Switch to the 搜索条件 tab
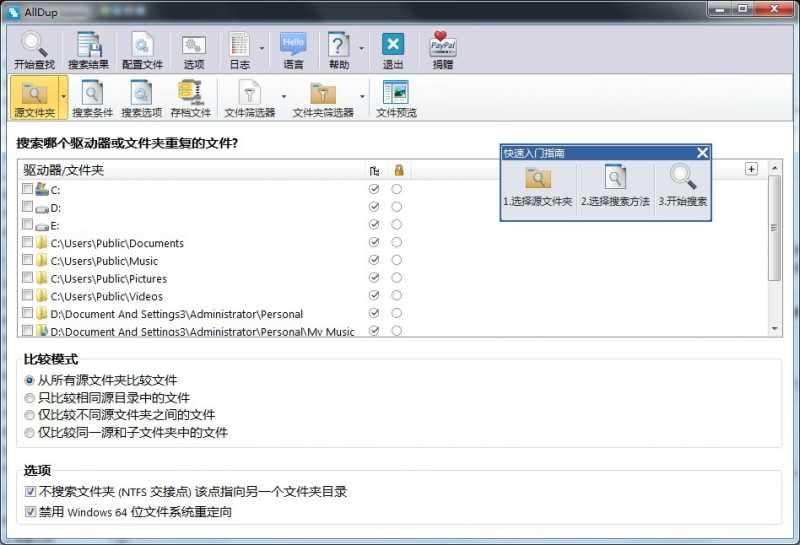The image size is (800, 545). click(x=92, y=99)
